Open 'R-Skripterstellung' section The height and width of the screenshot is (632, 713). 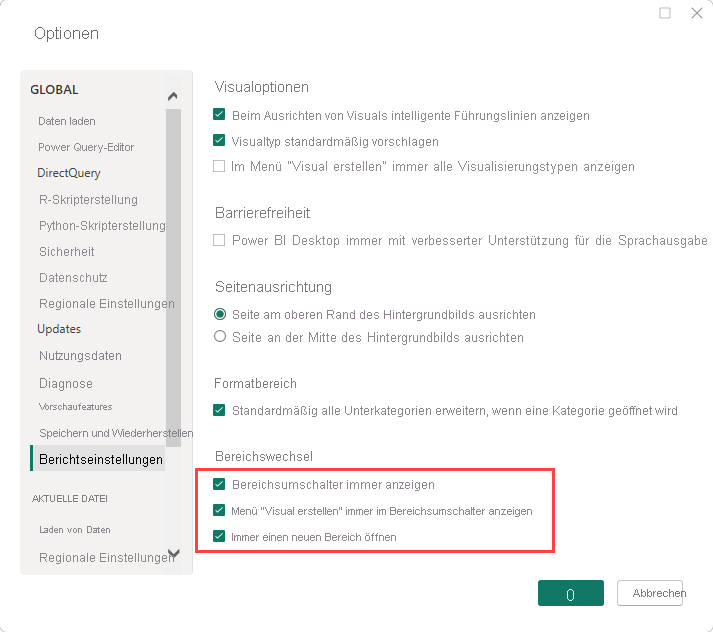pos(88,200)
